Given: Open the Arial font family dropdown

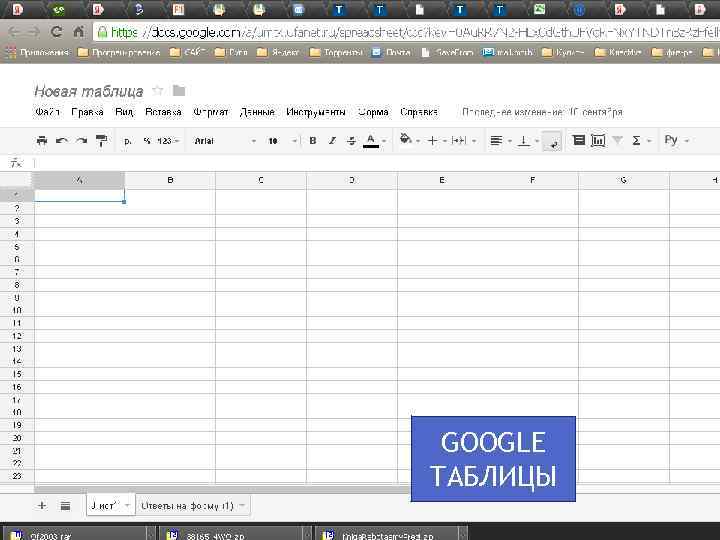Looking at the screenshot, I should (x=225, y=141).
